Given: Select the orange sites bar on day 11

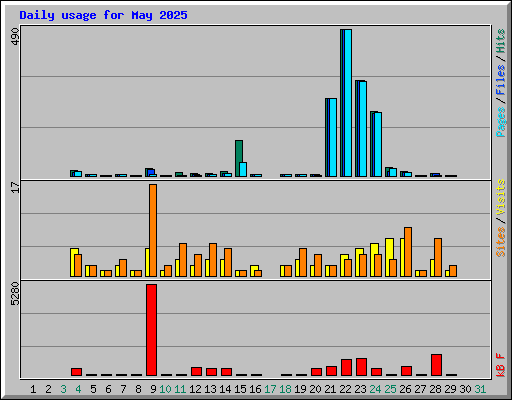Looking at the screenshot, I should (x=183, y=260).
